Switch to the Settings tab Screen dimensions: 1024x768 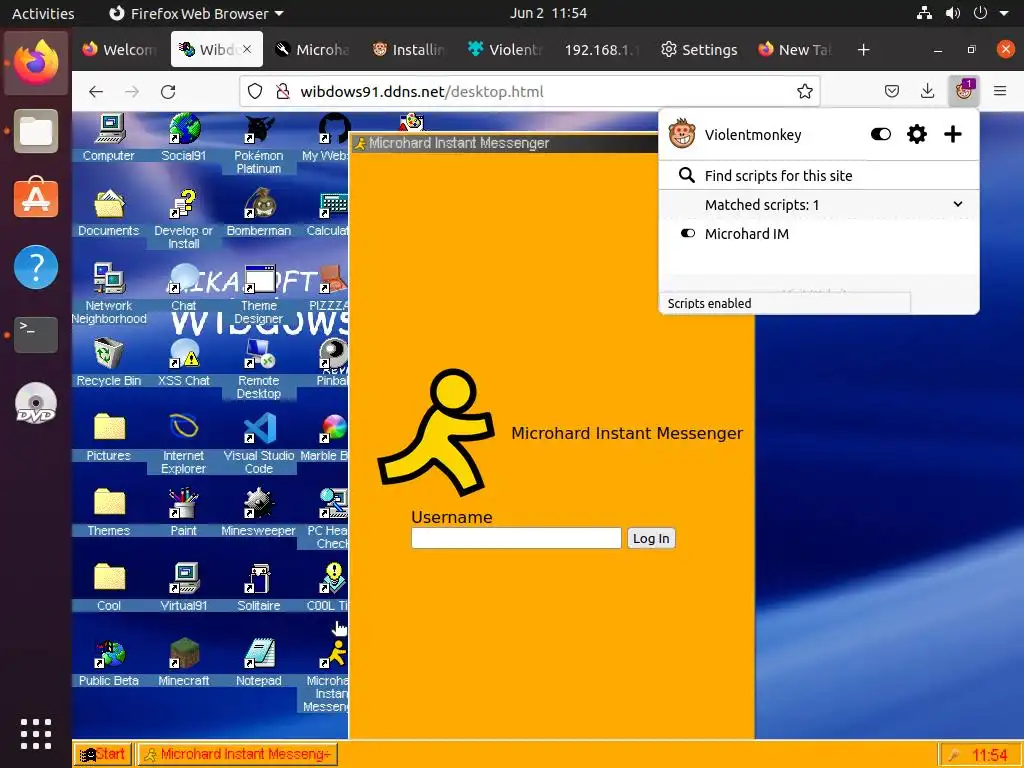pyautogui.click(x=699, y=50)
